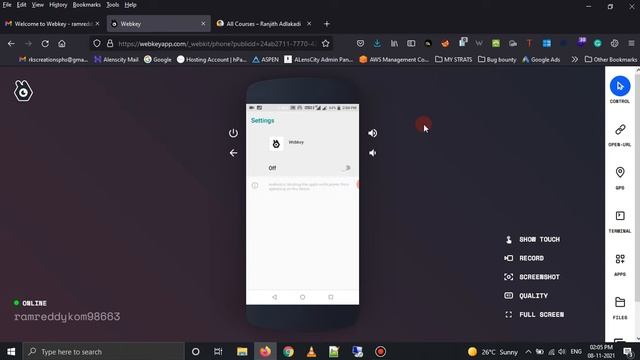This screenshot has width=640, height=360.
Task: Click the volume down icon beside phone
Action: pyautogui.click(x=372, y=153)
